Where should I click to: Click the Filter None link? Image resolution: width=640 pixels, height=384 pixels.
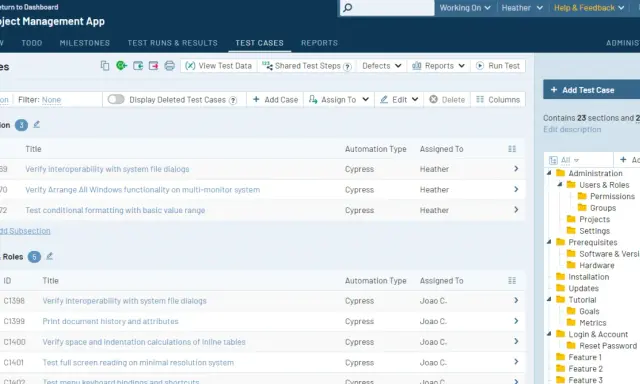click(51, 100)
